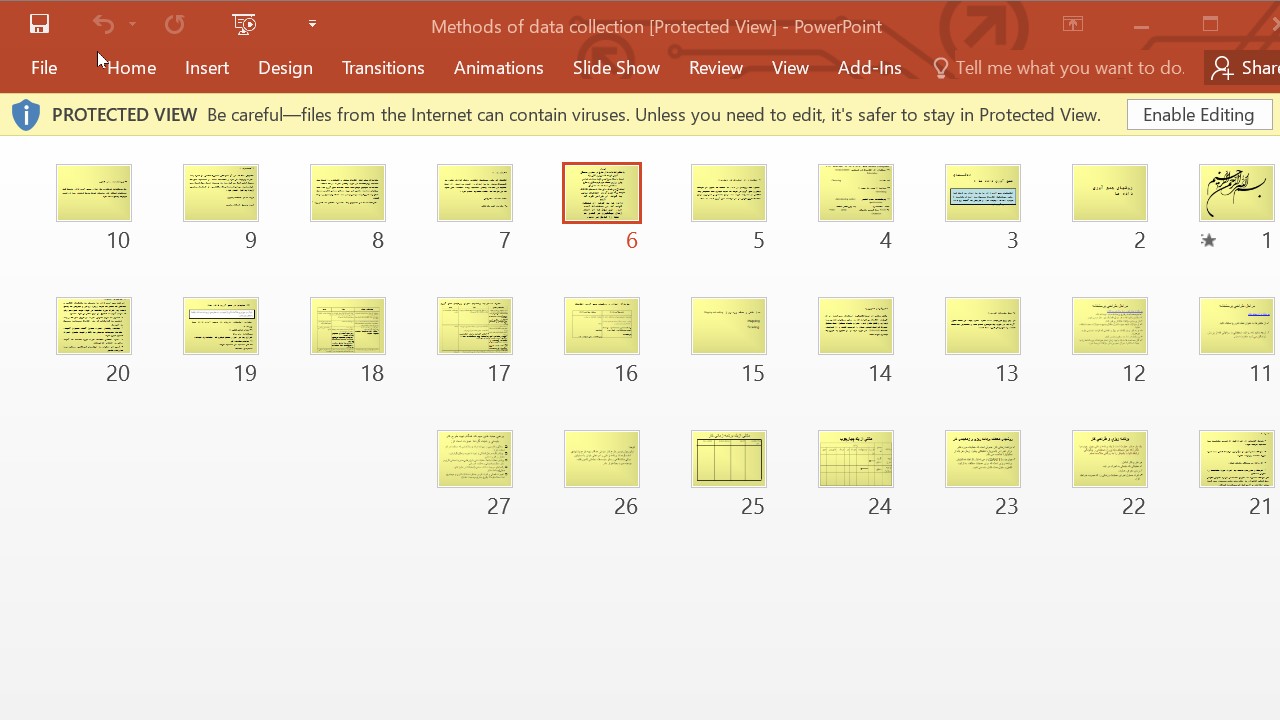Select slide 19 thumbnail
Image resolution: width=1280 pixels, height=720 pixels.
pos(221,326)
